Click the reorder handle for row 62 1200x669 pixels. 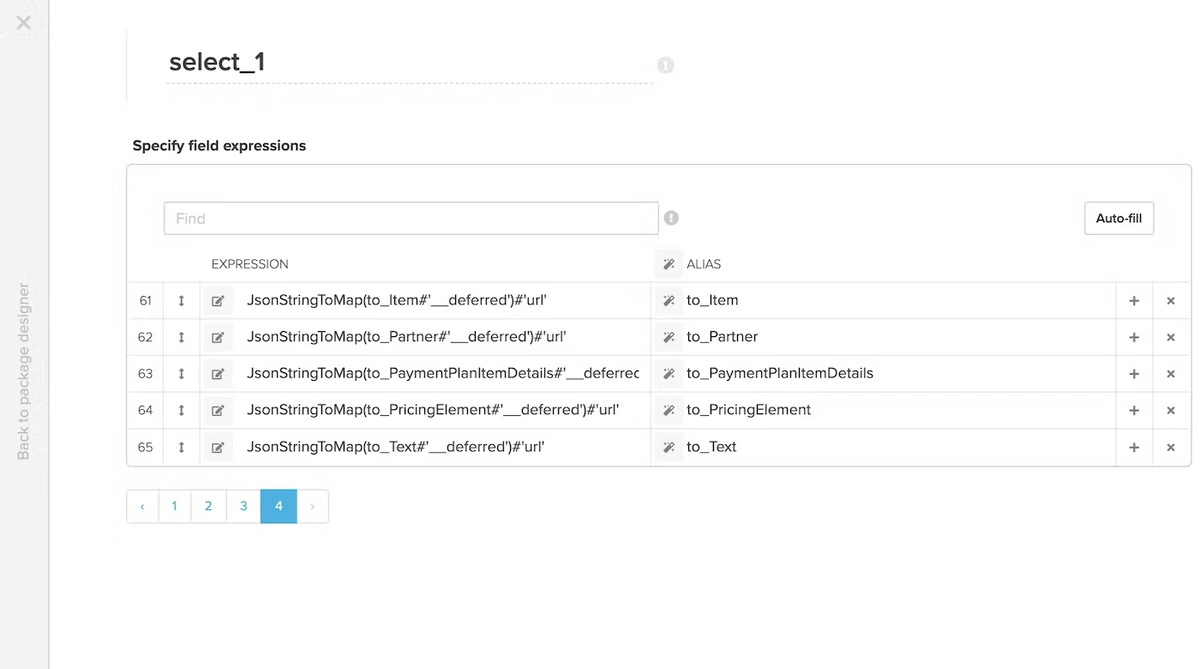(x=181, y=337)
